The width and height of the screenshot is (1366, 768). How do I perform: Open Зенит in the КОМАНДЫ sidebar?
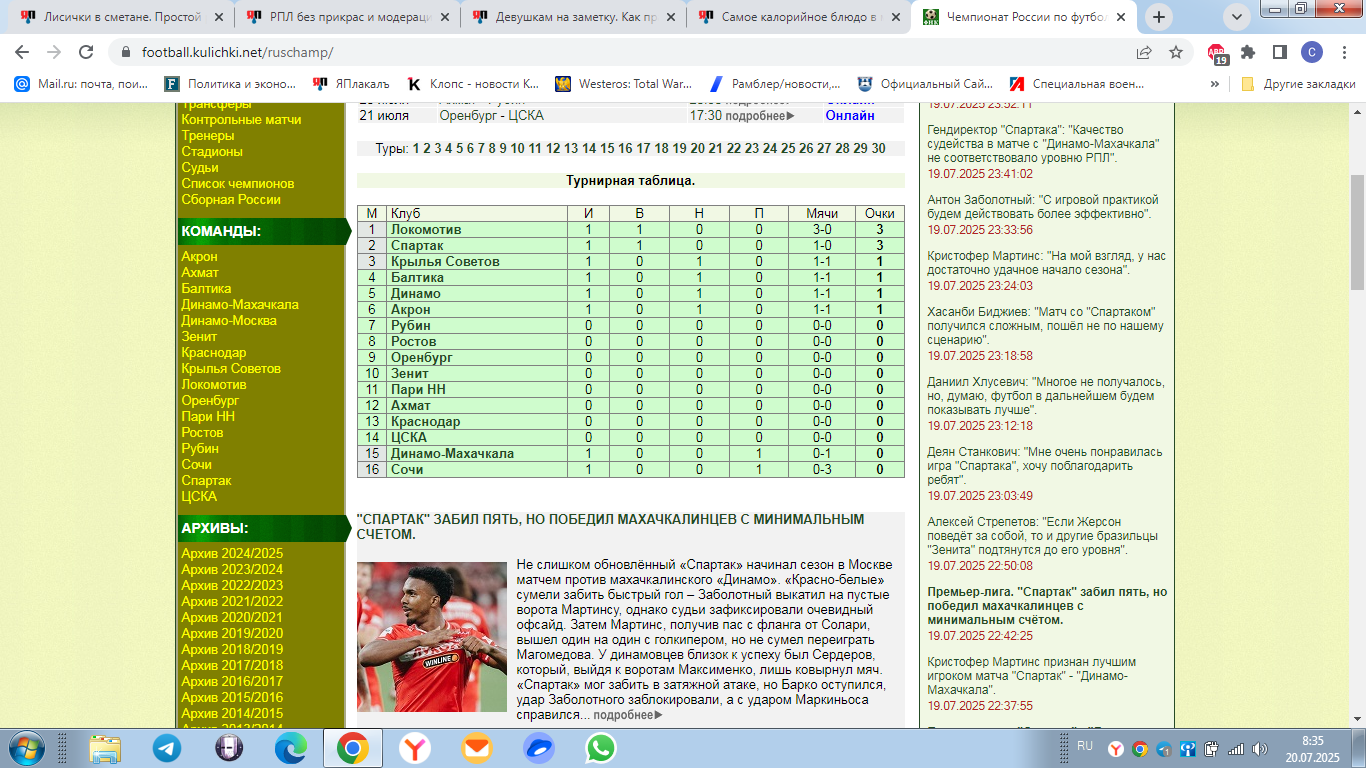coord(199,337)
